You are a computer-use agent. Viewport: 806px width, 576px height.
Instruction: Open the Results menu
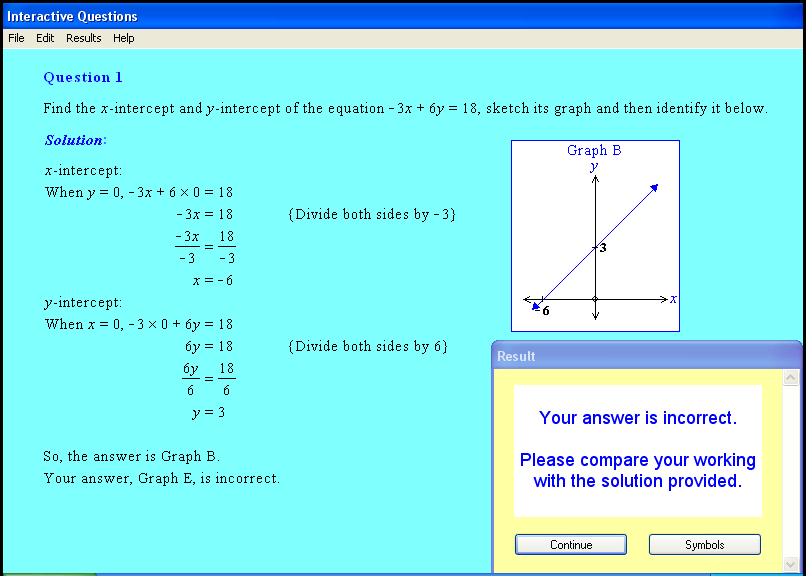click(84, 38)
